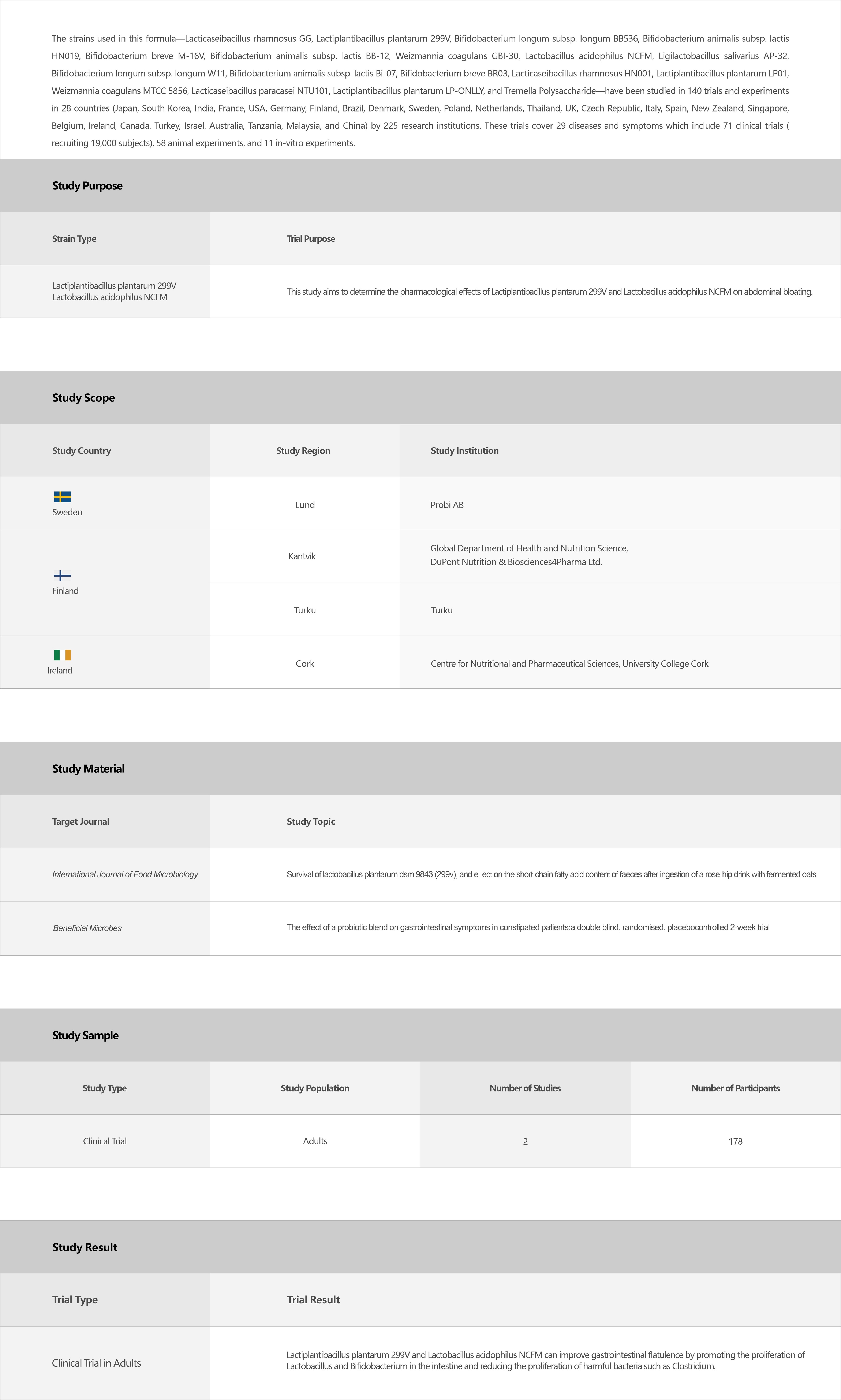Select International Journal of Food Microbiology
The height and width of the screenshot is (1400, 841).
click(125, 874)
